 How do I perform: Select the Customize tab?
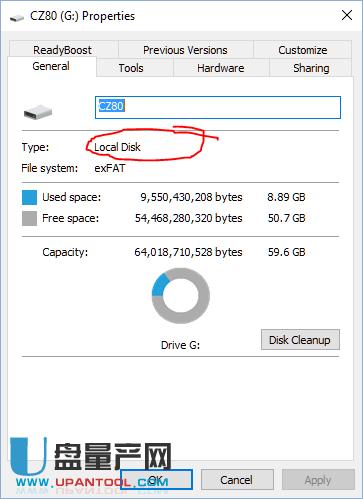point(303,50)
